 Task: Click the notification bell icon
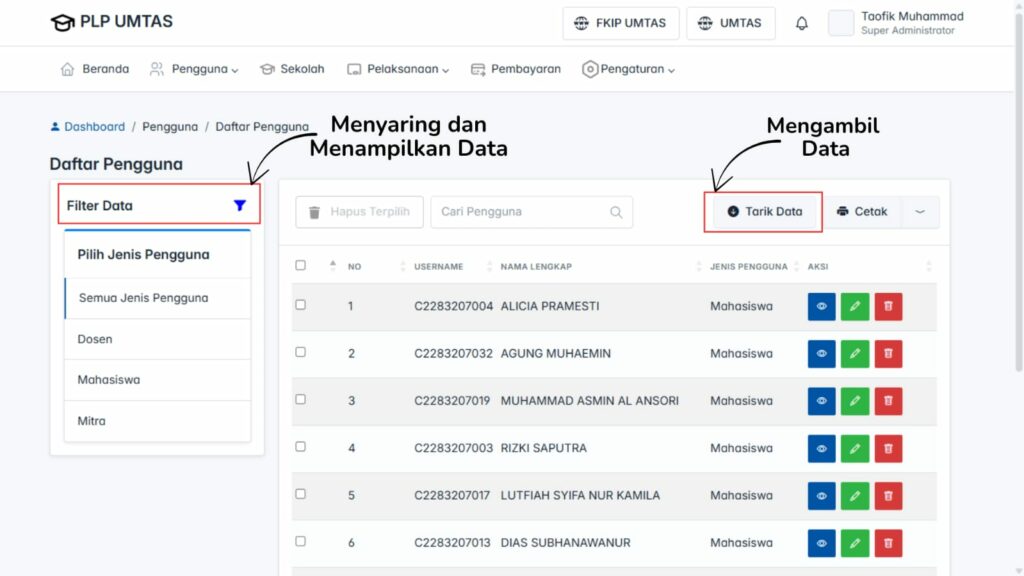[802, 23]
